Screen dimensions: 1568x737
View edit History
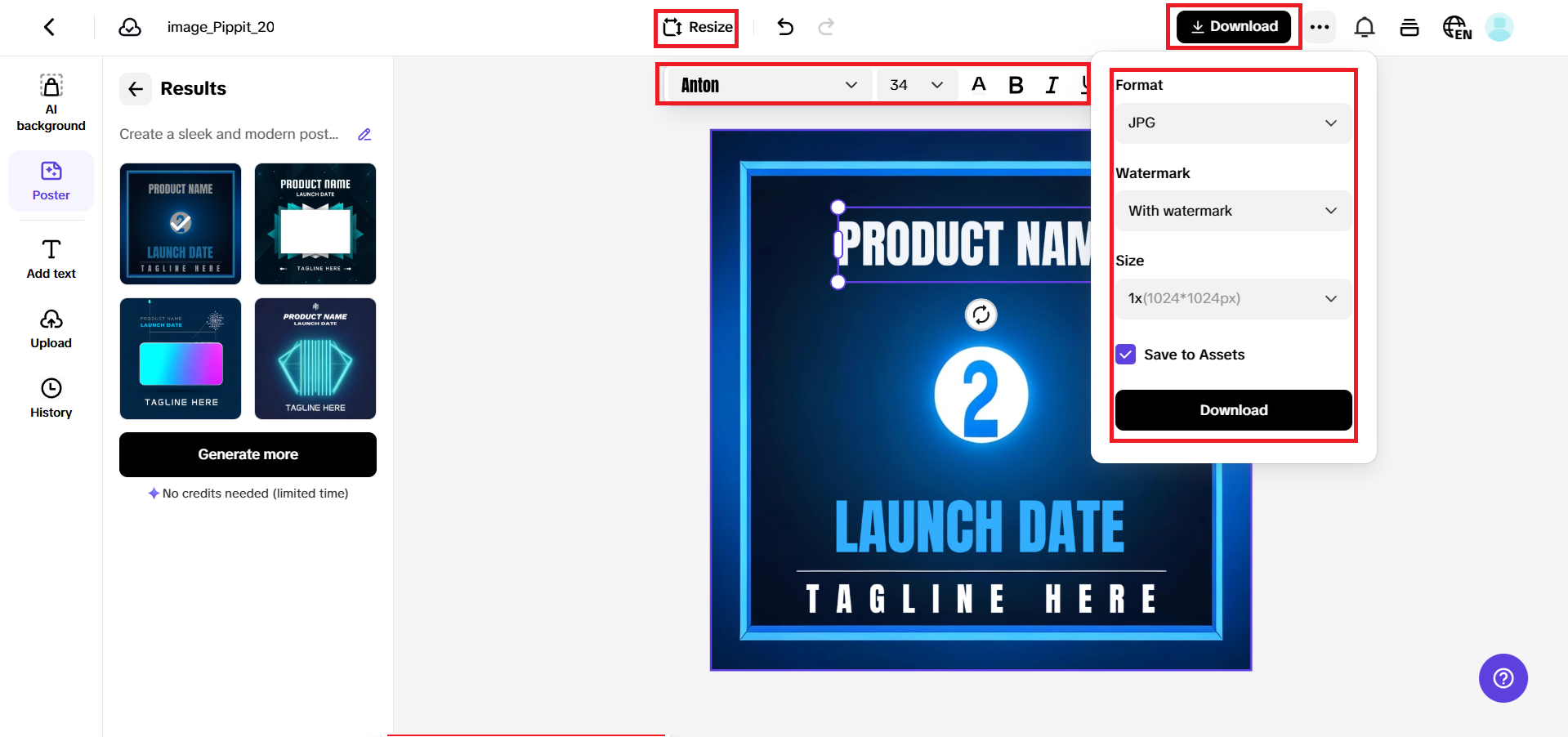pos(51,398)
